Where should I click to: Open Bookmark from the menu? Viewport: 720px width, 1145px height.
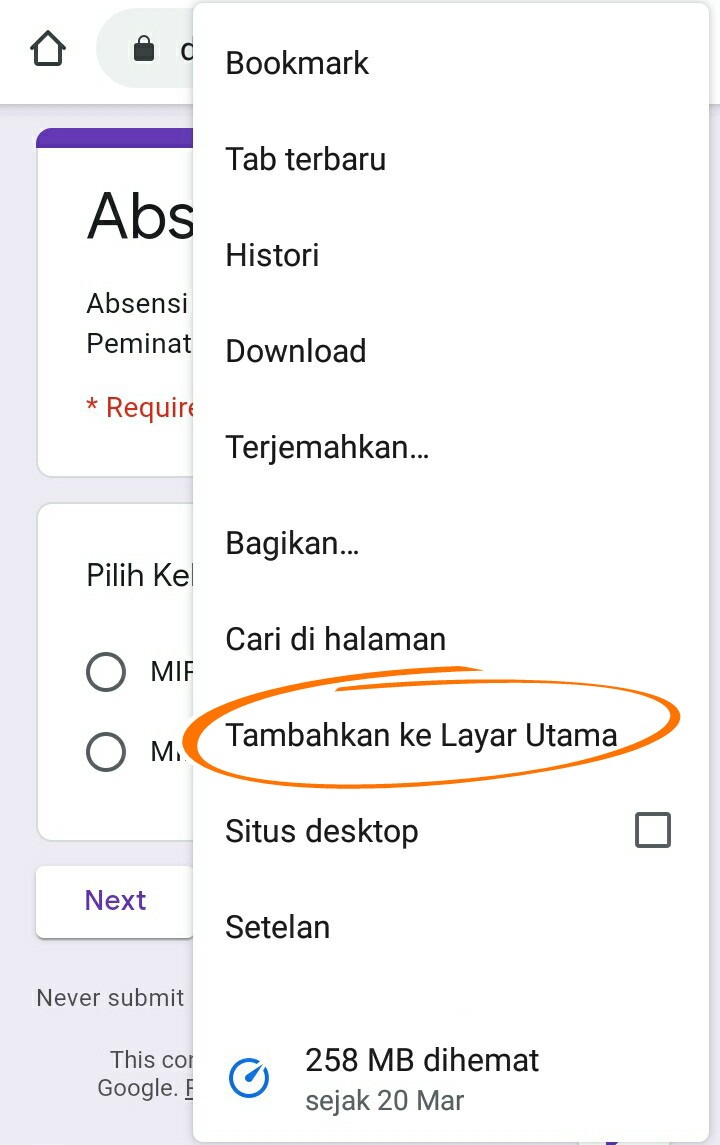click(297, 63)
